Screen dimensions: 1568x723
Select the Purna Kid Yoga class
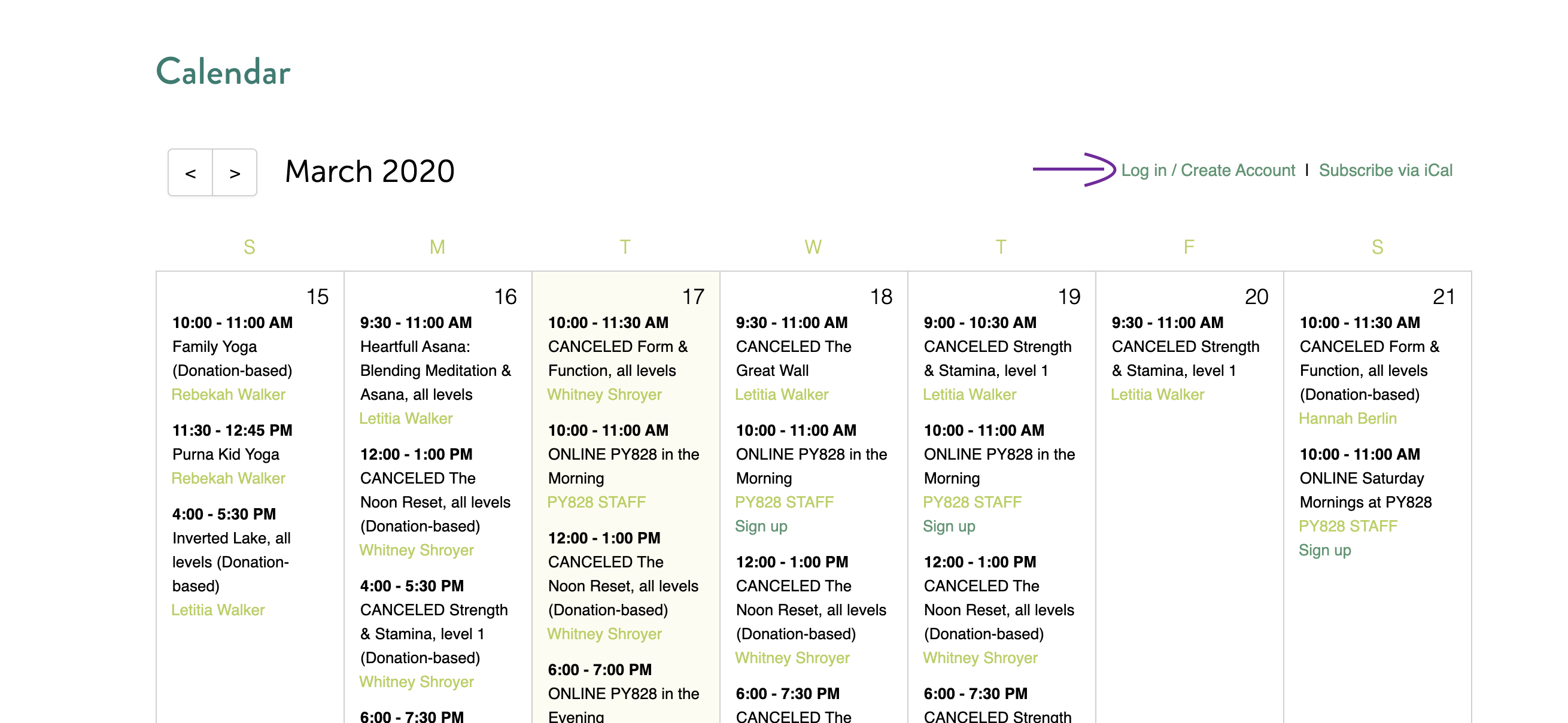coord(226,454)
